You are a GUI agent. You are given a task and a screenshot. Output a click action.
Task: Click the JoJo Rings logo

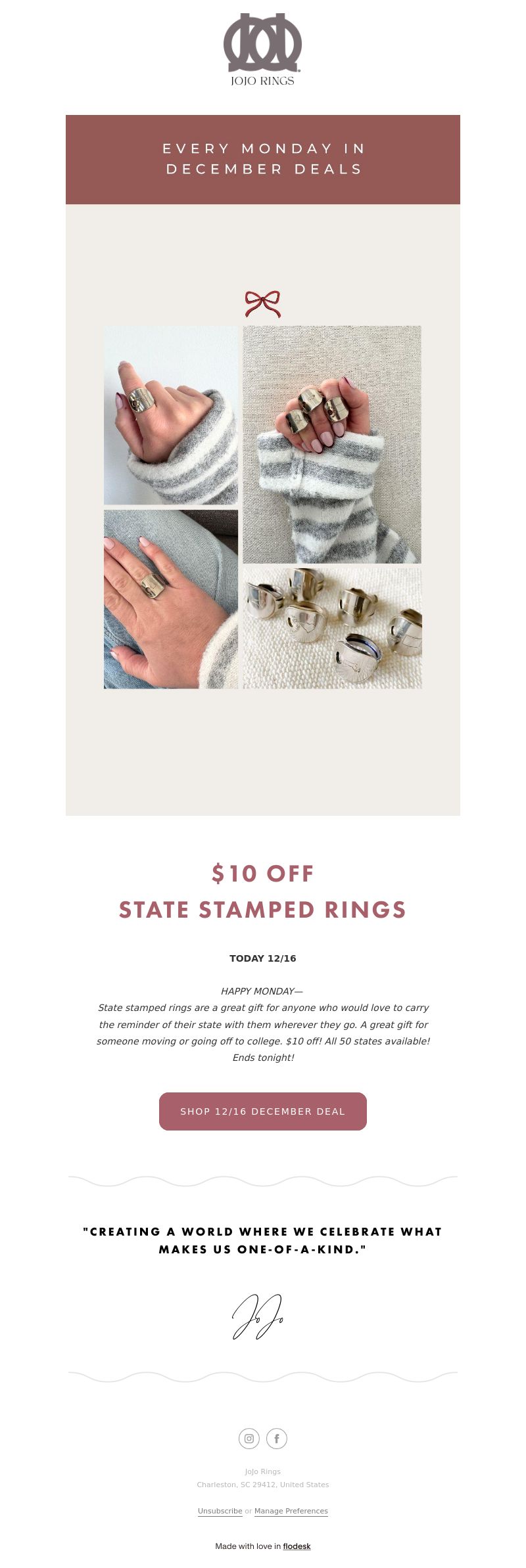[262, 49]
